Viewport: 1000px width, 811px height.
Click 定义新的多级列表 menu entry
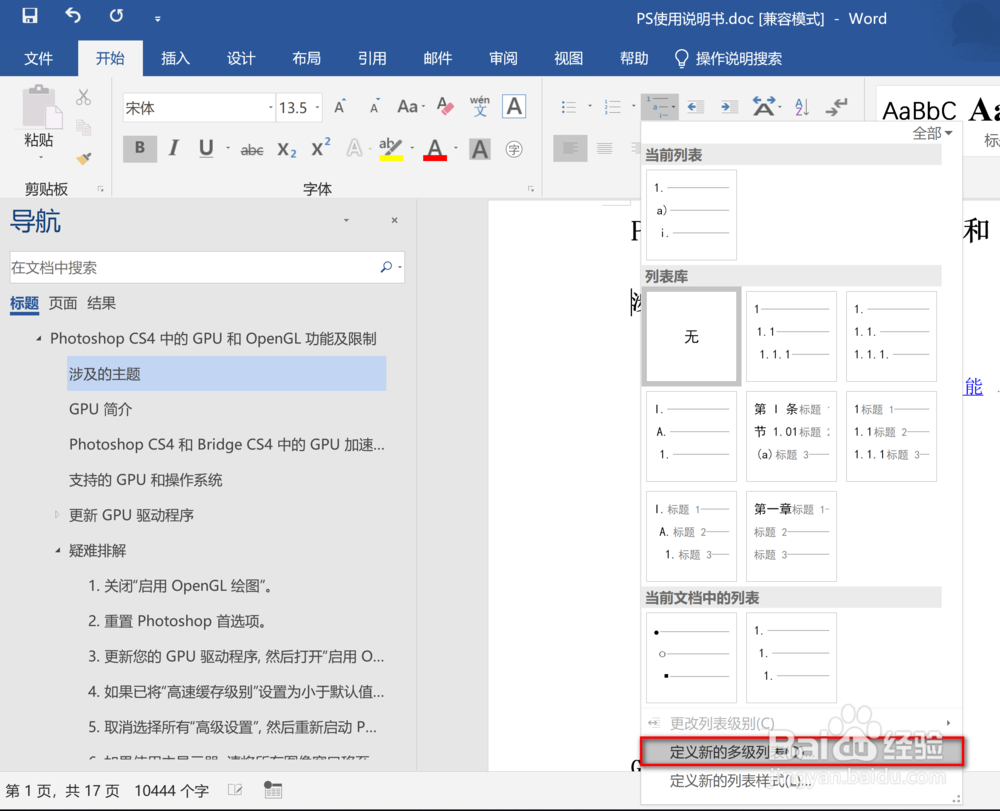[801, 752]
